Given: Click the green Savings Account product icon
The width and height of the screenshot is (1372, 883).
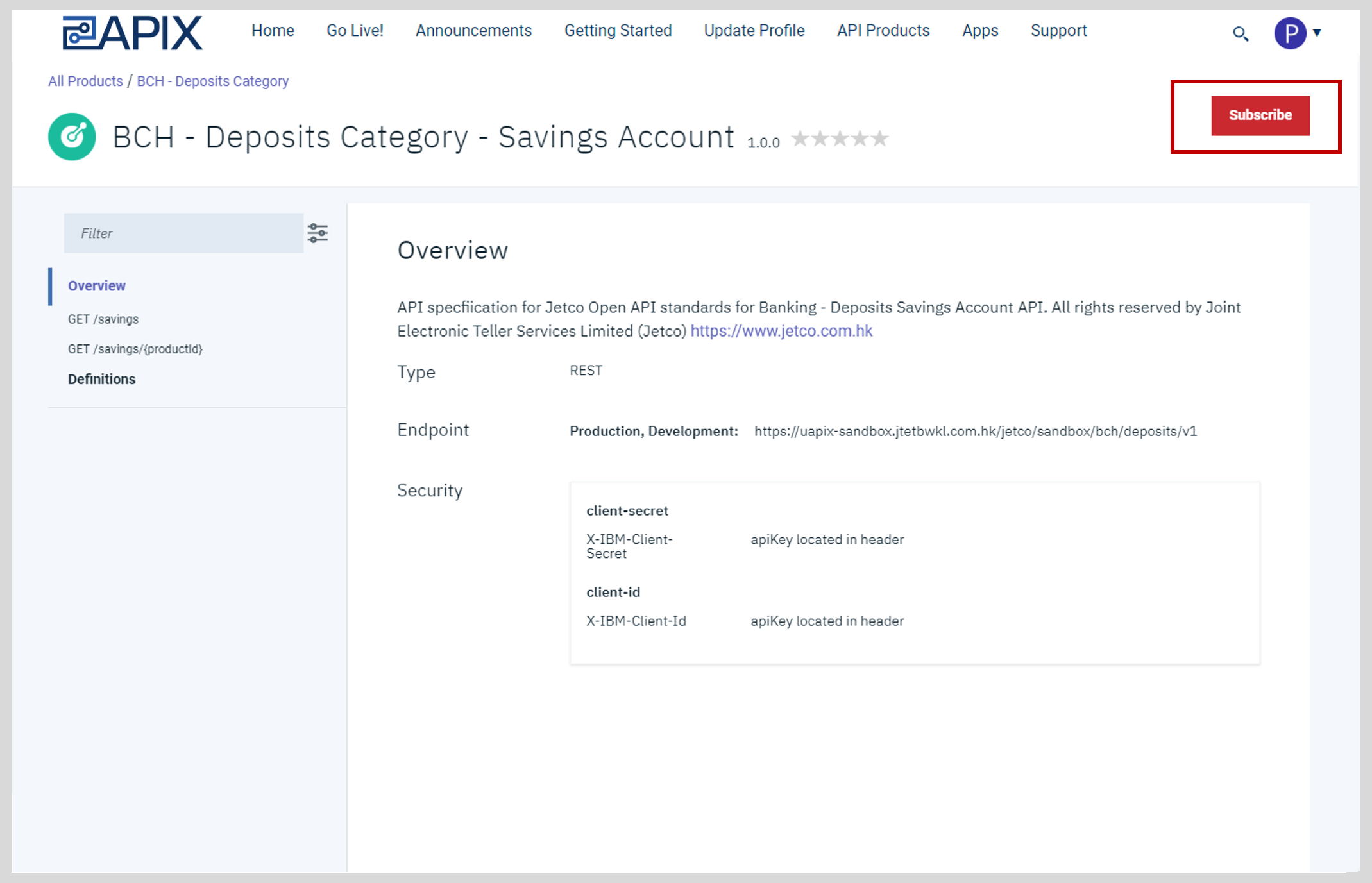Looking at the screenshot, I should tap(72, 137).
